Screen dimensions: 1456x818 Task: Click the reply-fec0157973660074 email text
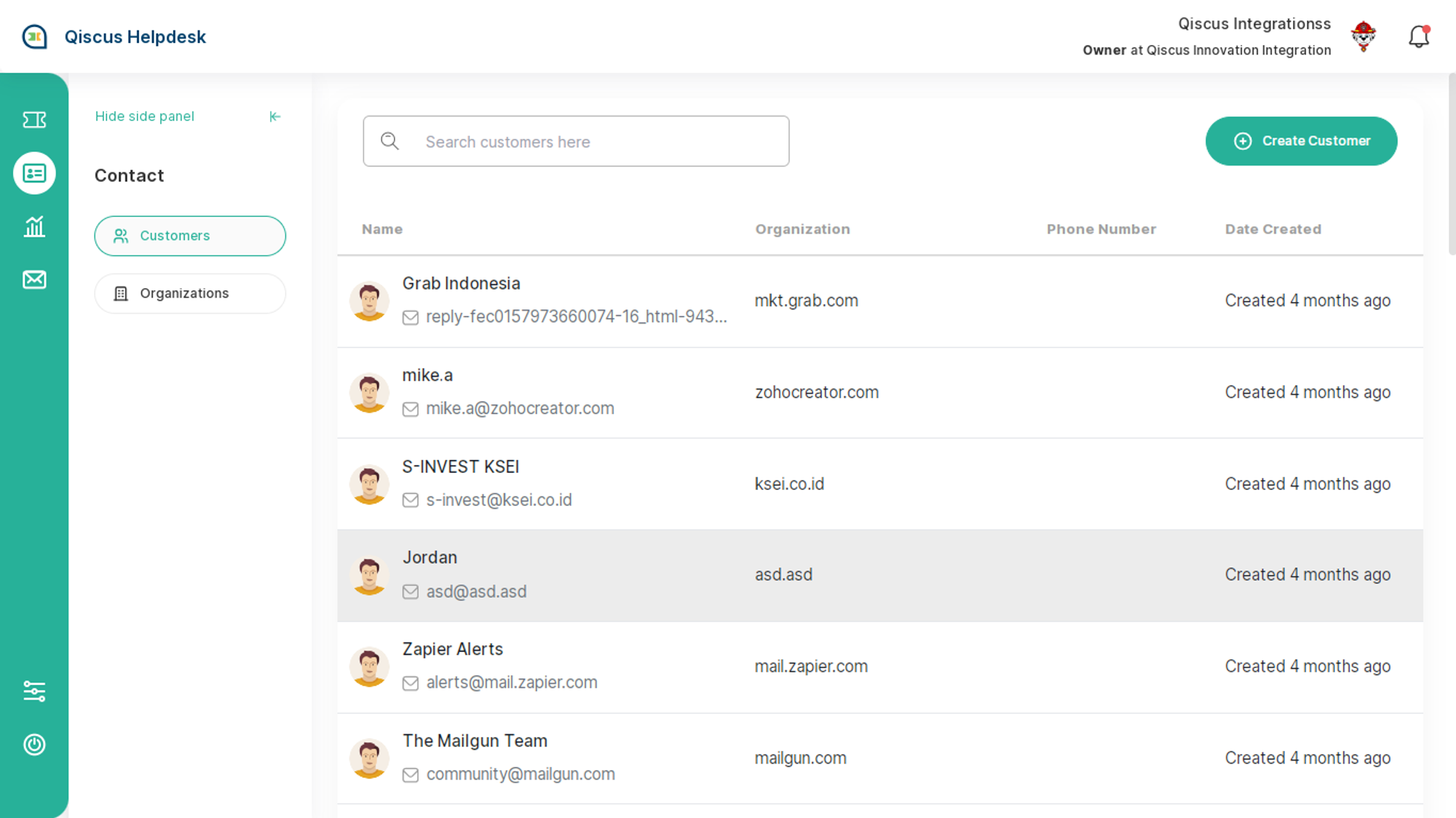pyautogui.click(x=576, y=317)
